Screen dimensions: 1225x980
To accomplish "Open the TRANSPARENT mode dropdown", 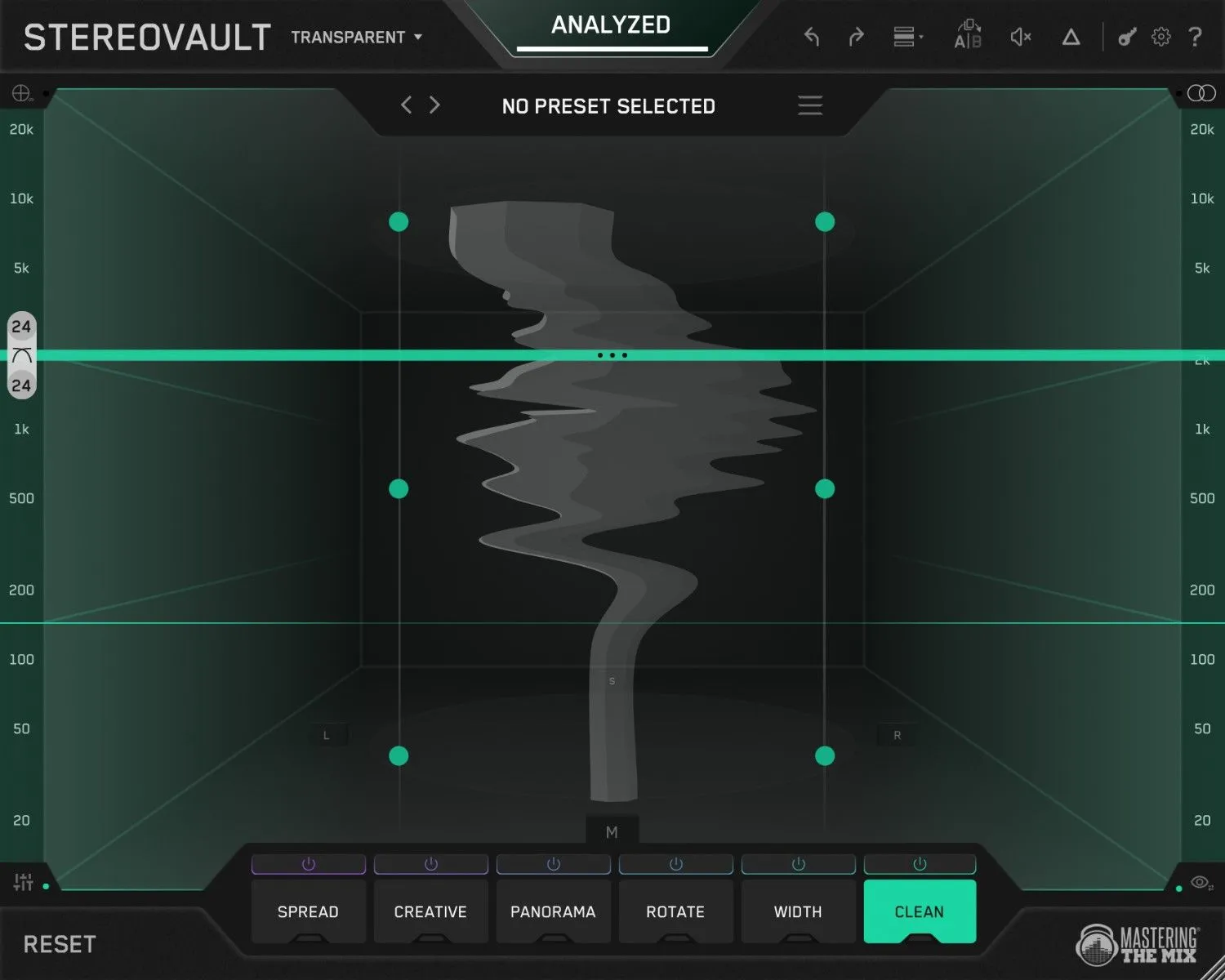I will pos(357,38).
